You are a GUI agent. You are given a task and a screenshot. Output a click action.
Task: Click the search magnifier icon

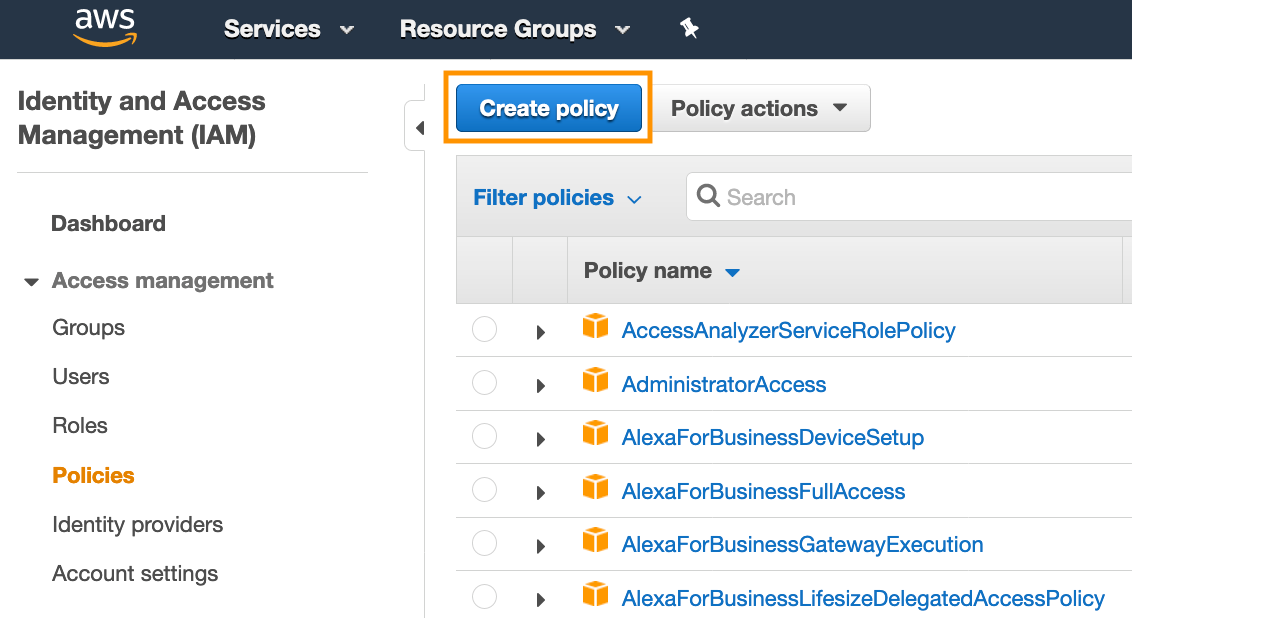(708, 196)
